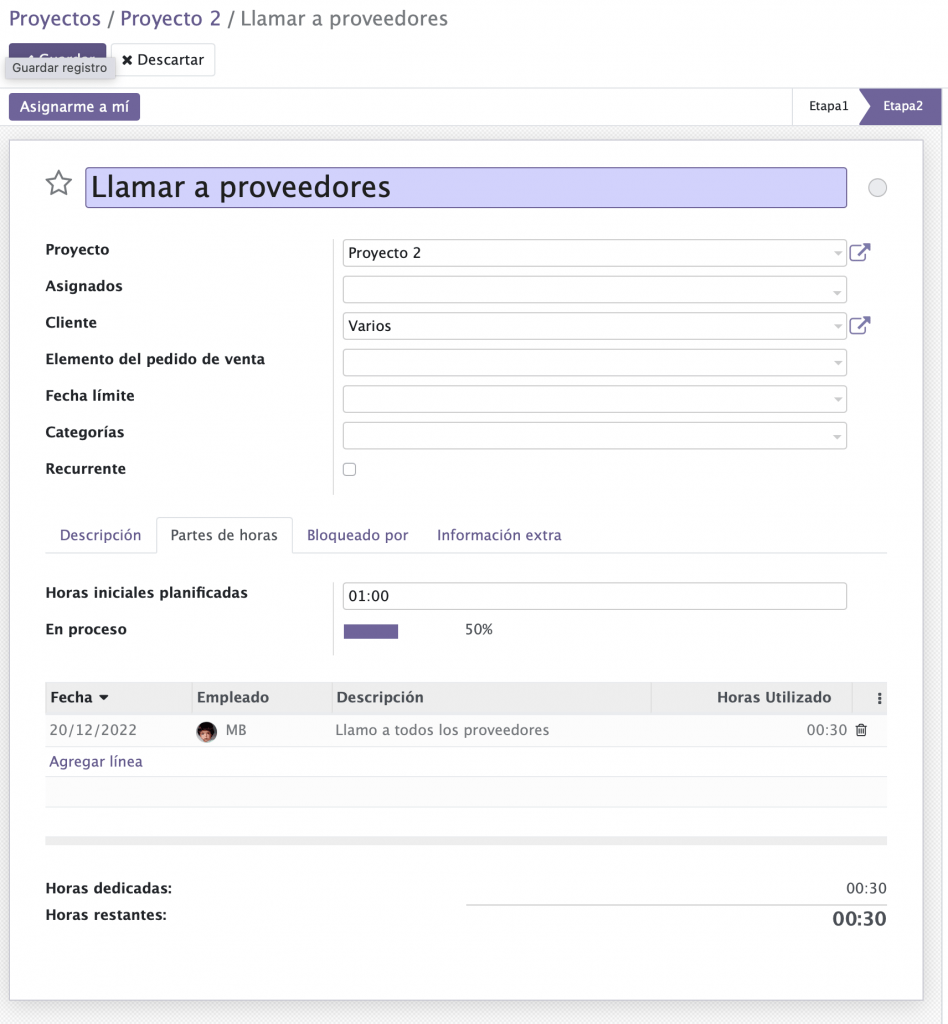The image size is (948, 1024).
Task: Expand the Categorías dropdown
Action: (838, 437)
